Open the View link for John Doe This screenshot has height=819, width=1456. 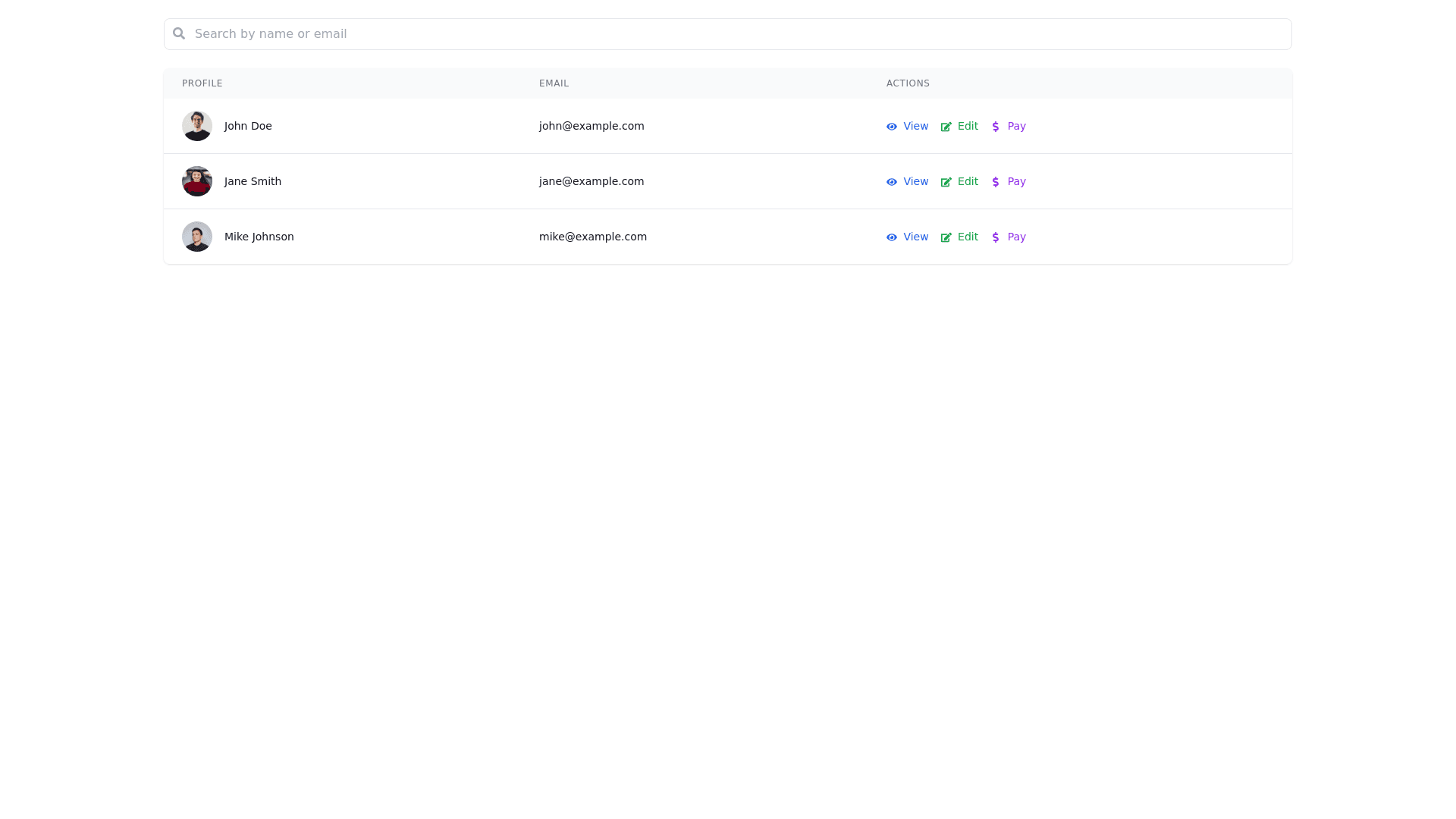(915, 127)
